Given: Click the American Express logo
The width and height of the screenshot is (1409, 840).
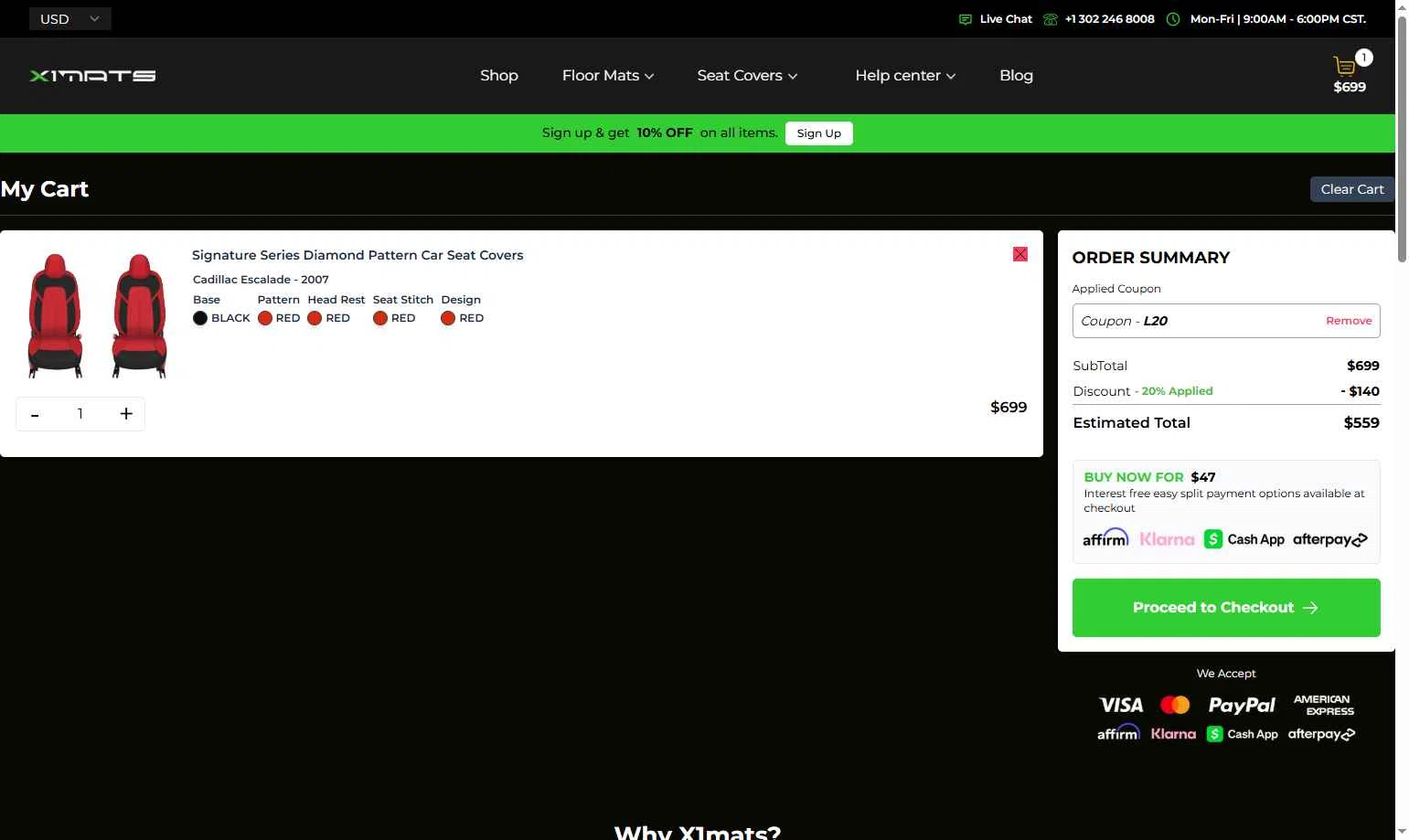Looking at the screenshot, I should coord(1324,705).
